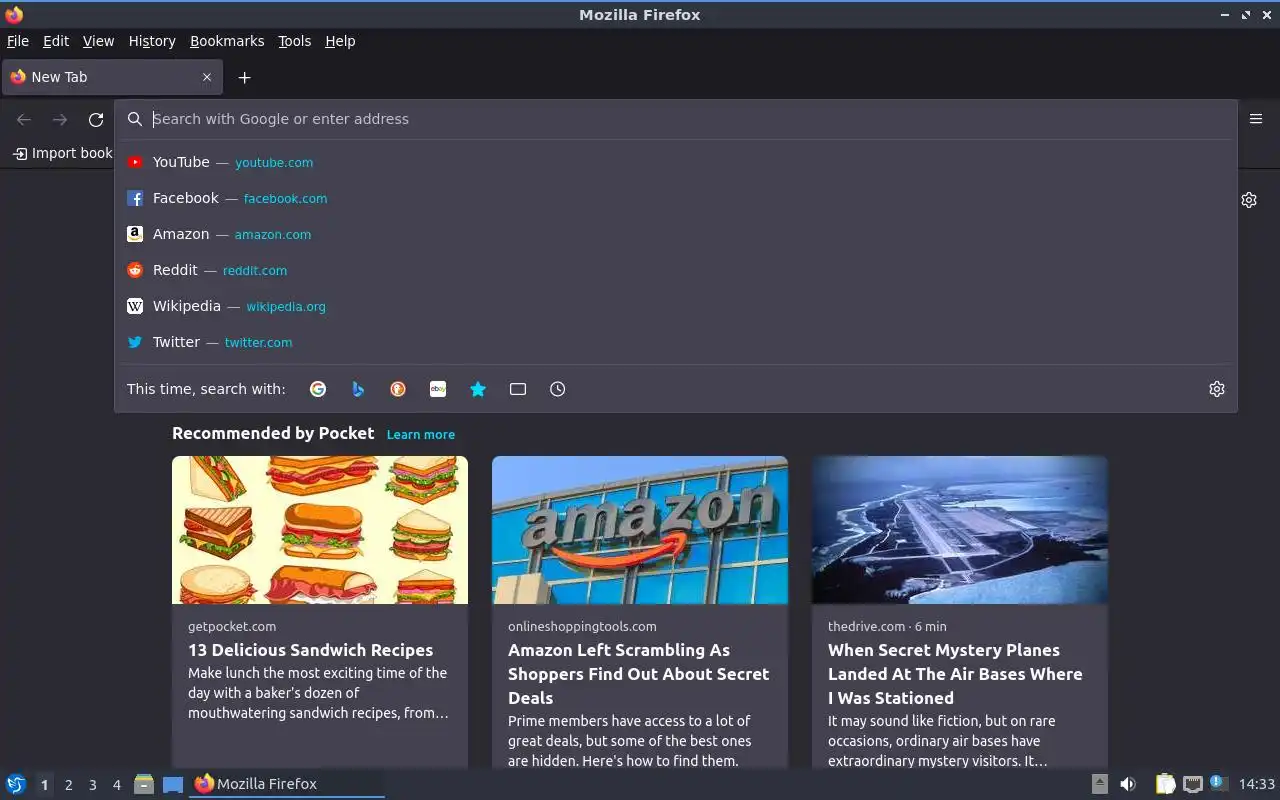
Task: Open Amazon Left Scrambling article headline
Action: point(639,674)
